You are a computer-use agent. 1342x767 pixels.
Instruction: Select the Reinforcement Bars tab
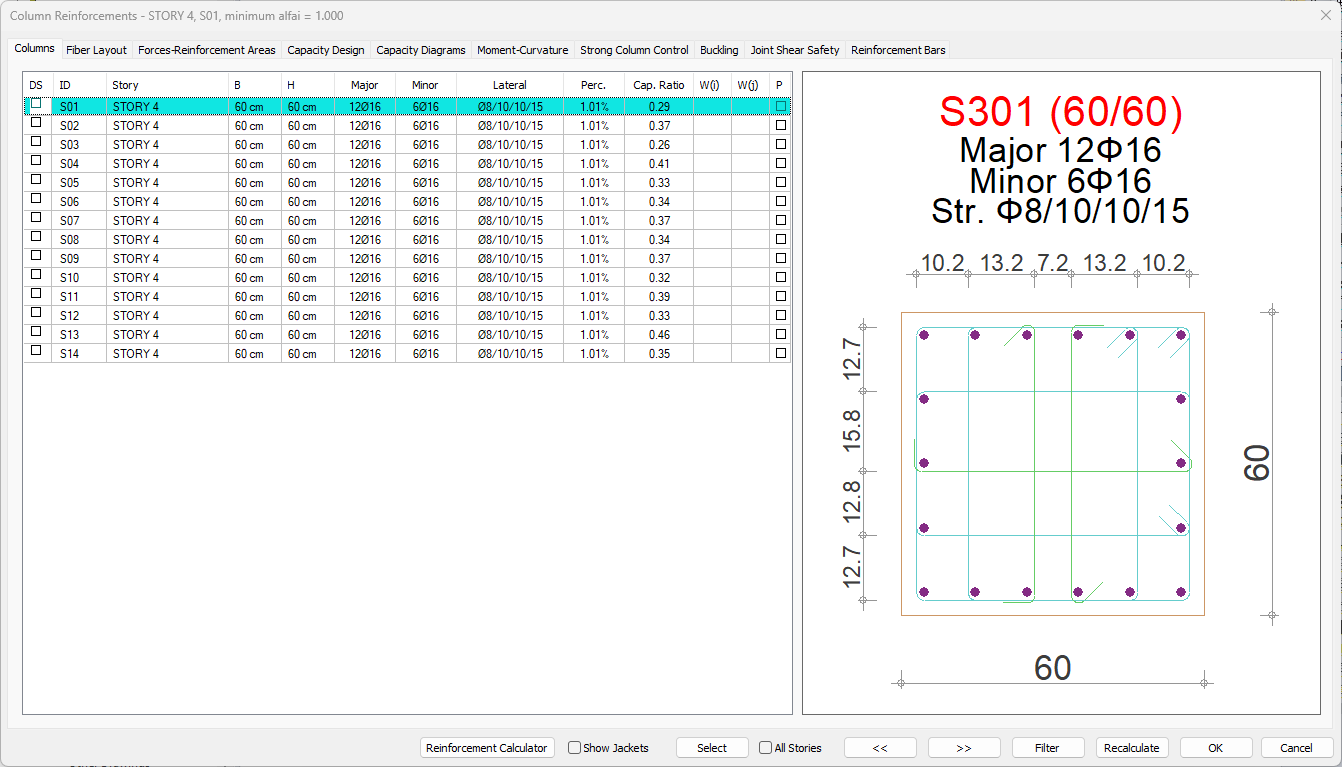(897, 50)
